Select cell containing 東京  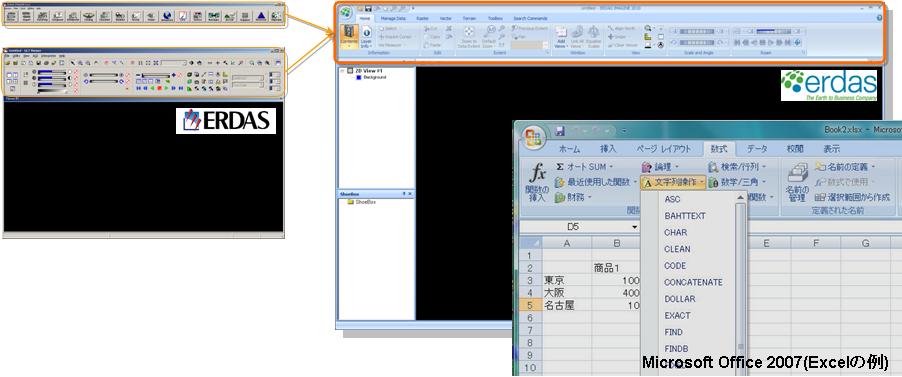pyautogui.click(x=567, y=280)
